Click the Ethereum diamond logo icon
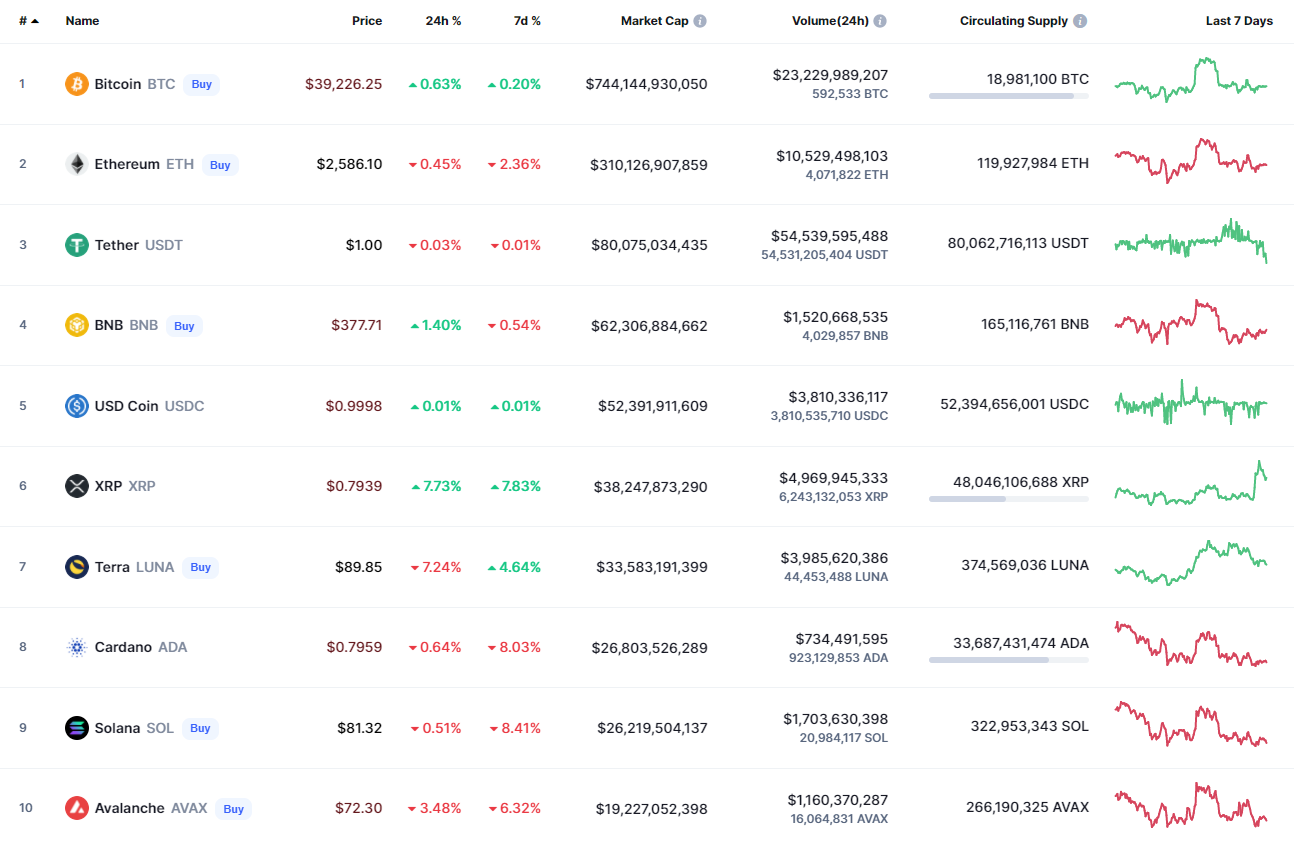Image resolution: width=1294 pixels, height=843 pixels. click(x=77, y=164)
